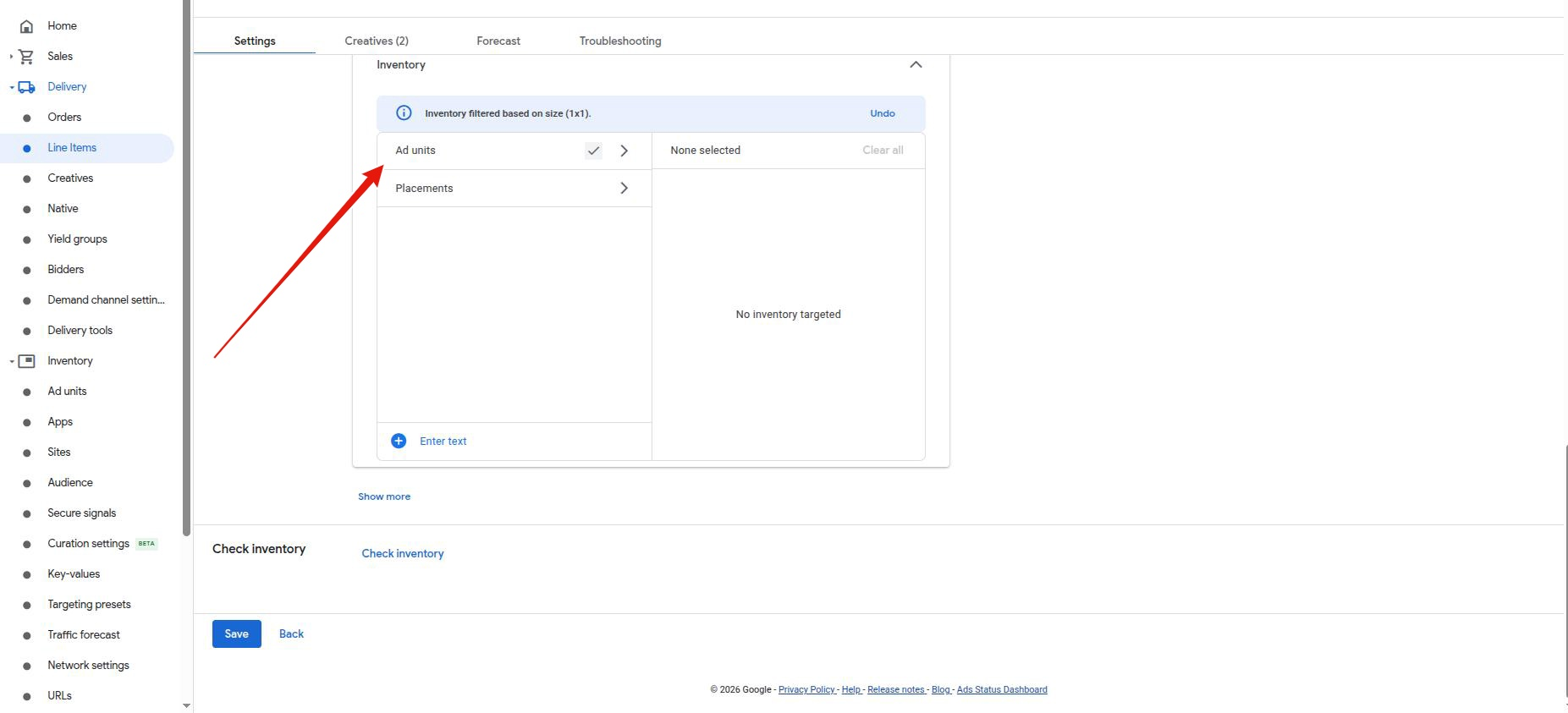This screenshot has width=1568, height=713.
Task: Click the Delivery truck icon
Action: pos(26,87)
